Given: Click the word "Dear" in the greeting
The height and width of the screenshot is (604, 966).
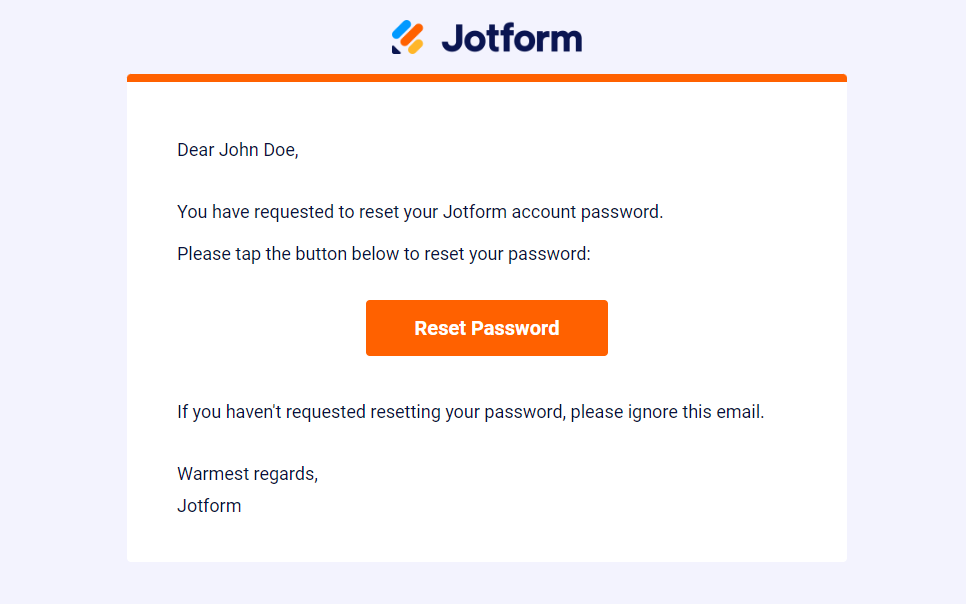Looking at the screenshot, I should (x=195, y=150).
